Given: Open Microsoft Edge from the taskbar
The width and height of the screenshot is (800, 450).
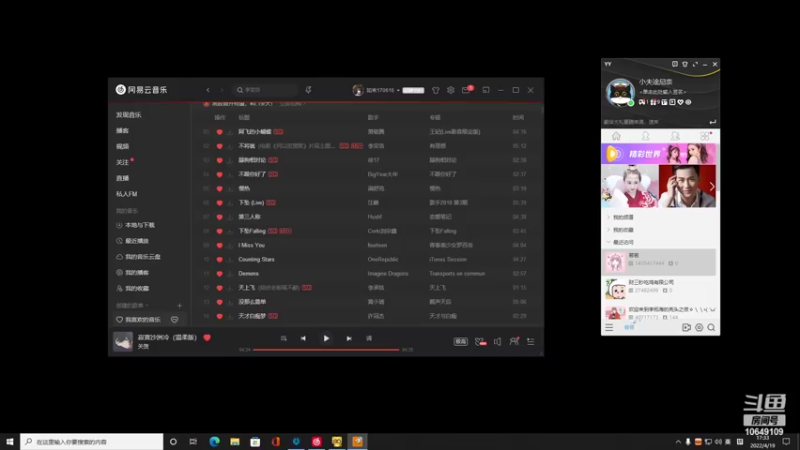Looking at the screenshot, I should pos(214,441).
